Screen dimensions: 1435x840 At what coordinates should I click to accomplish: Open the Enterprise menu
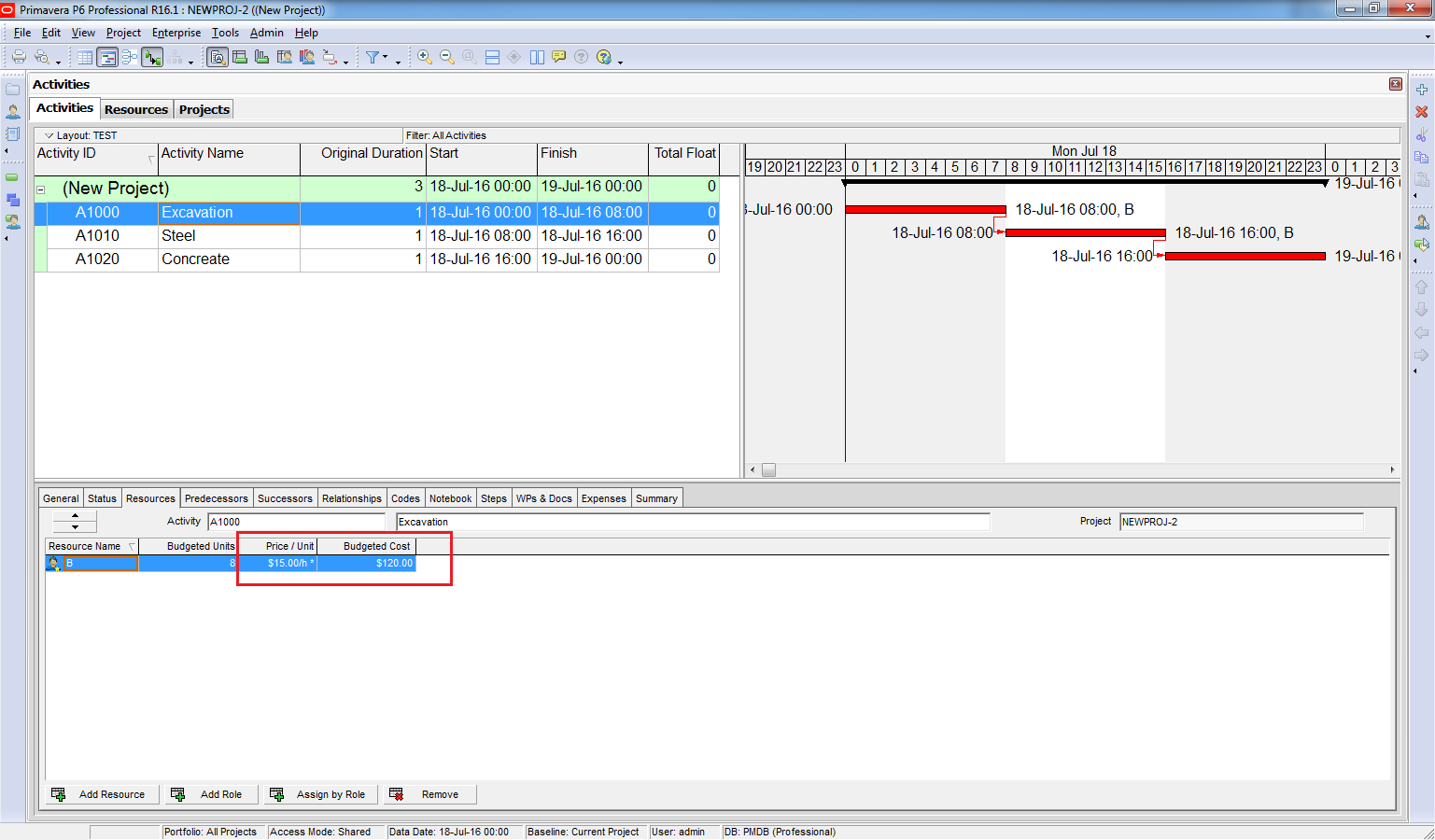[x=176, y=33]
